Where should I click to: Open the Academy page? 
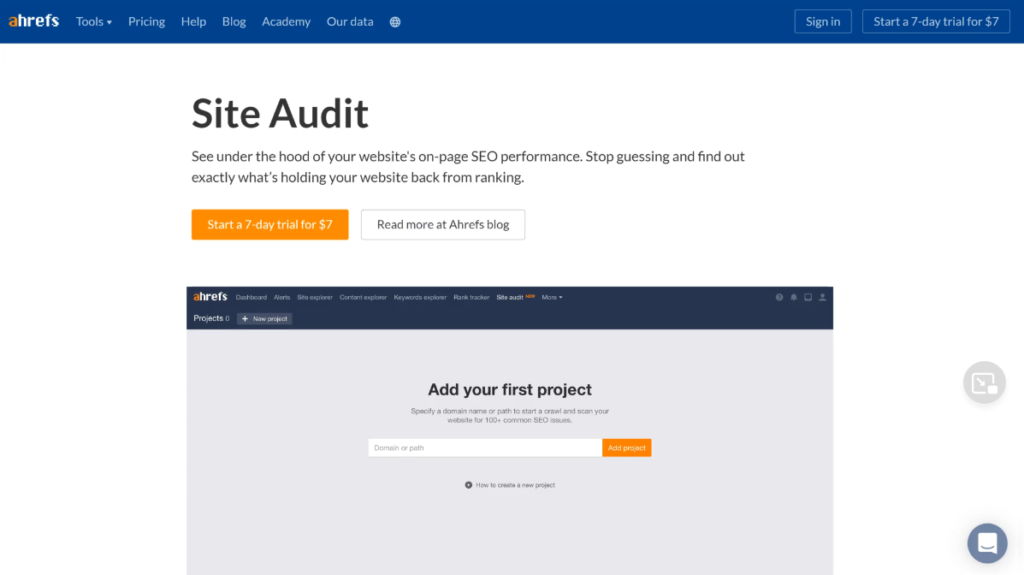[x=286, y=22]
